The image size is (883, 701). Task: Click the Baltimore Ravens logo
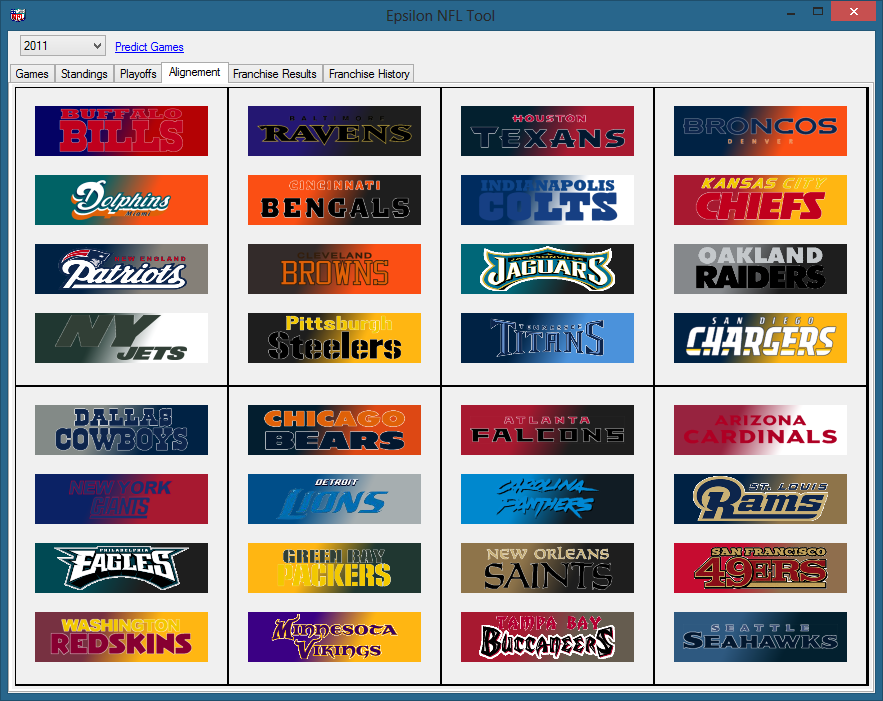coord(334,131)
